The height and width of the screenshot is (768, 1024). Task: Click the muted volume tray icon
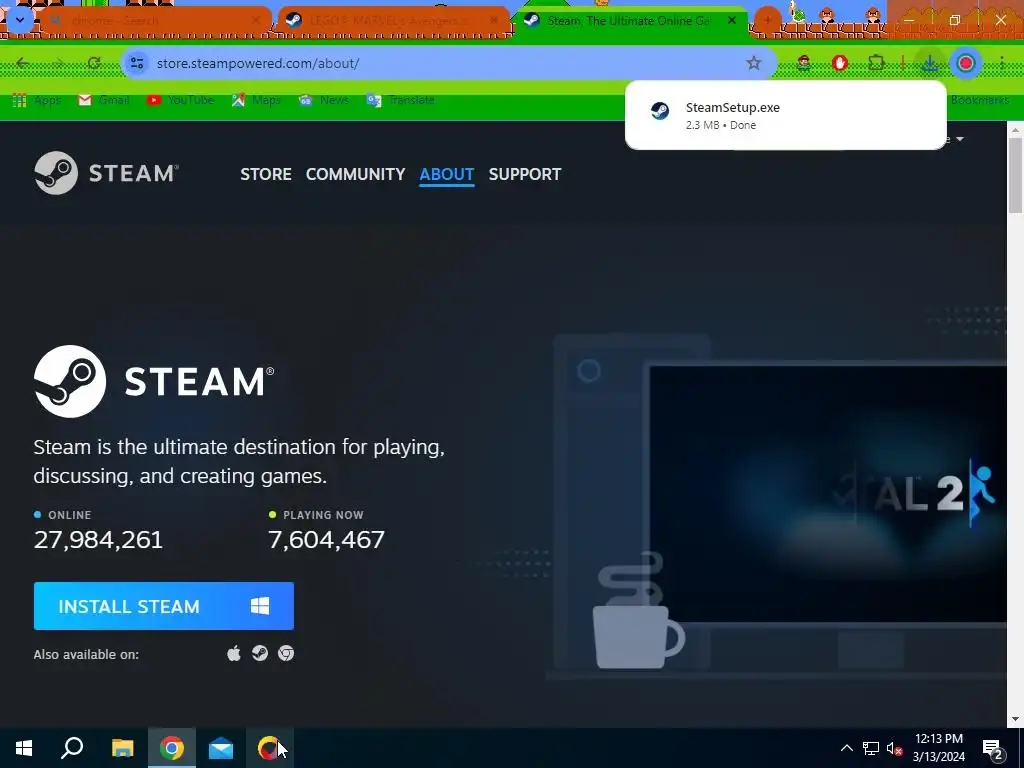[x=895, y=748]
